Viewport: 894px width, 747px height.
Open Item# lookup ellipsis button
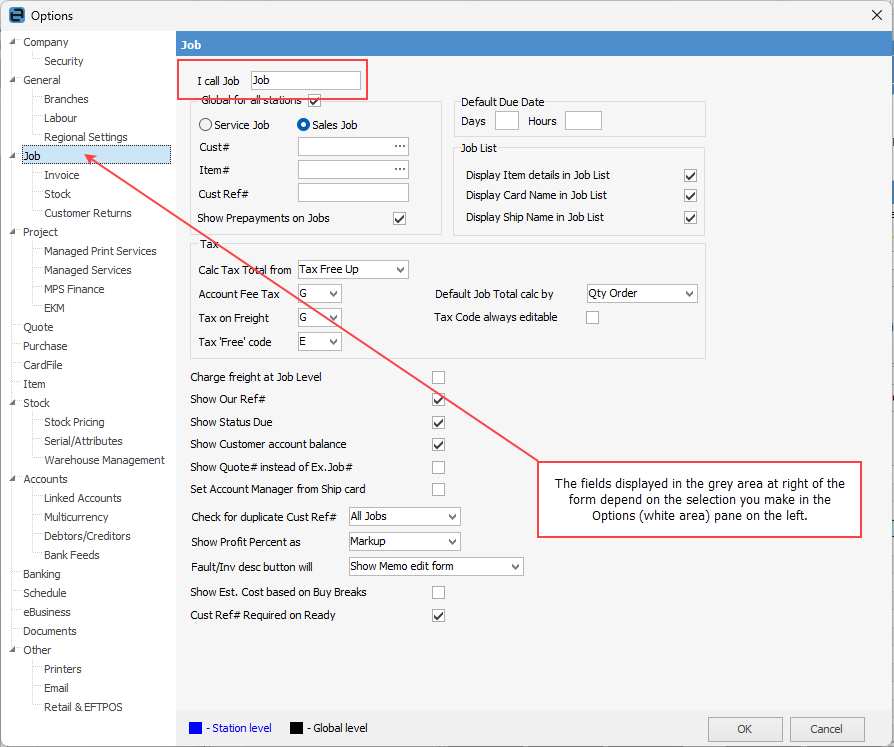tap(400, 169)
